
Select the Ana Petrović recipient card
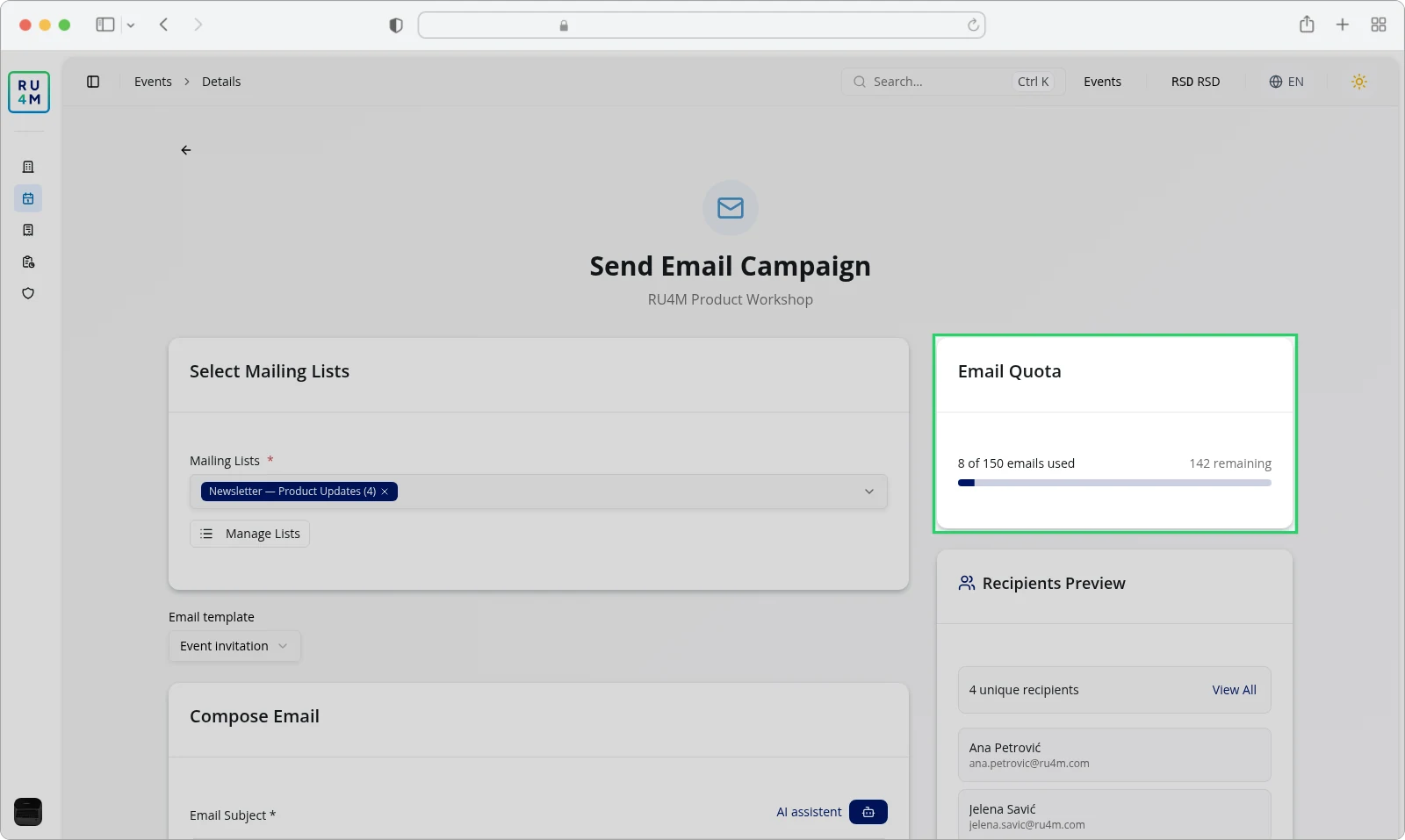(1114, 755)
